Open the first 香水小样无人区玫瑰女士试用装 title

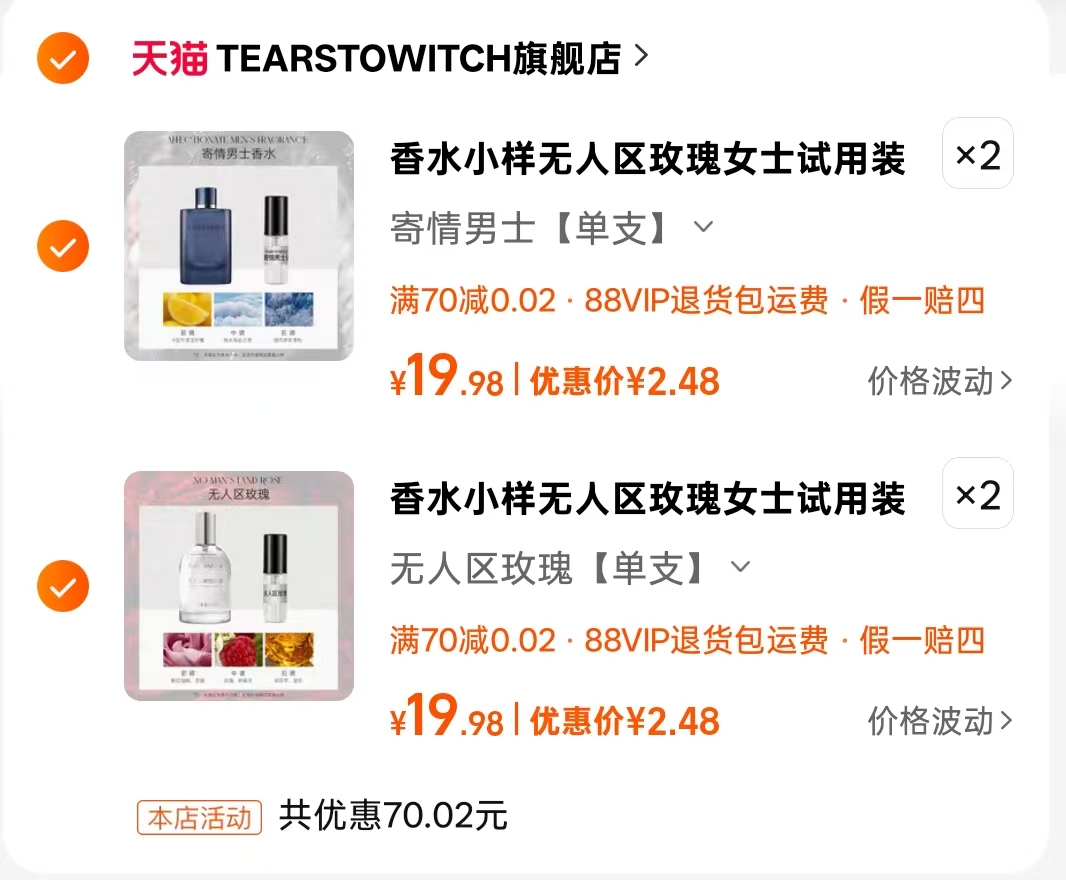tap(647, 160)
